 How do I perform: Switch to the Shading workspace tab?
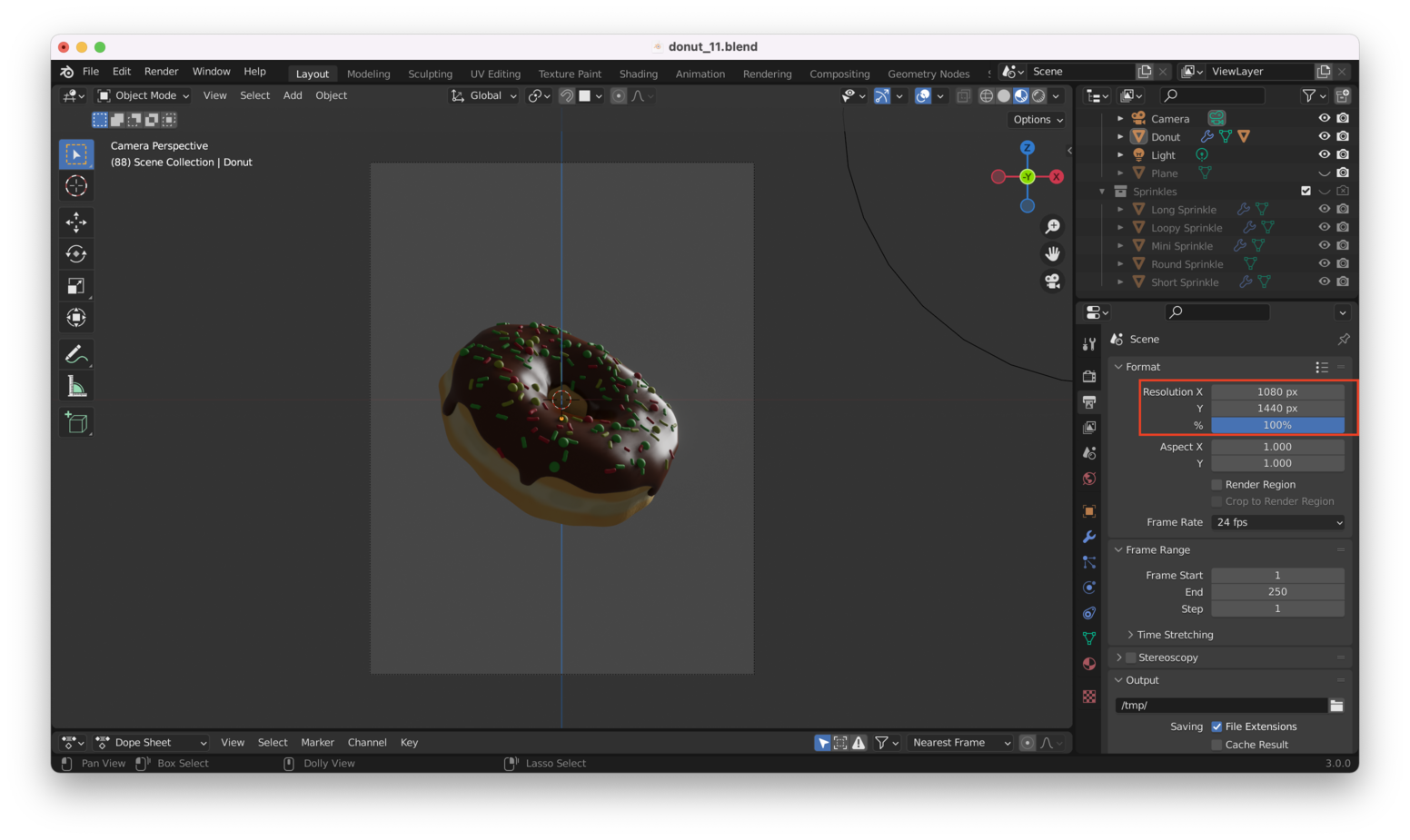click(638, 74)
